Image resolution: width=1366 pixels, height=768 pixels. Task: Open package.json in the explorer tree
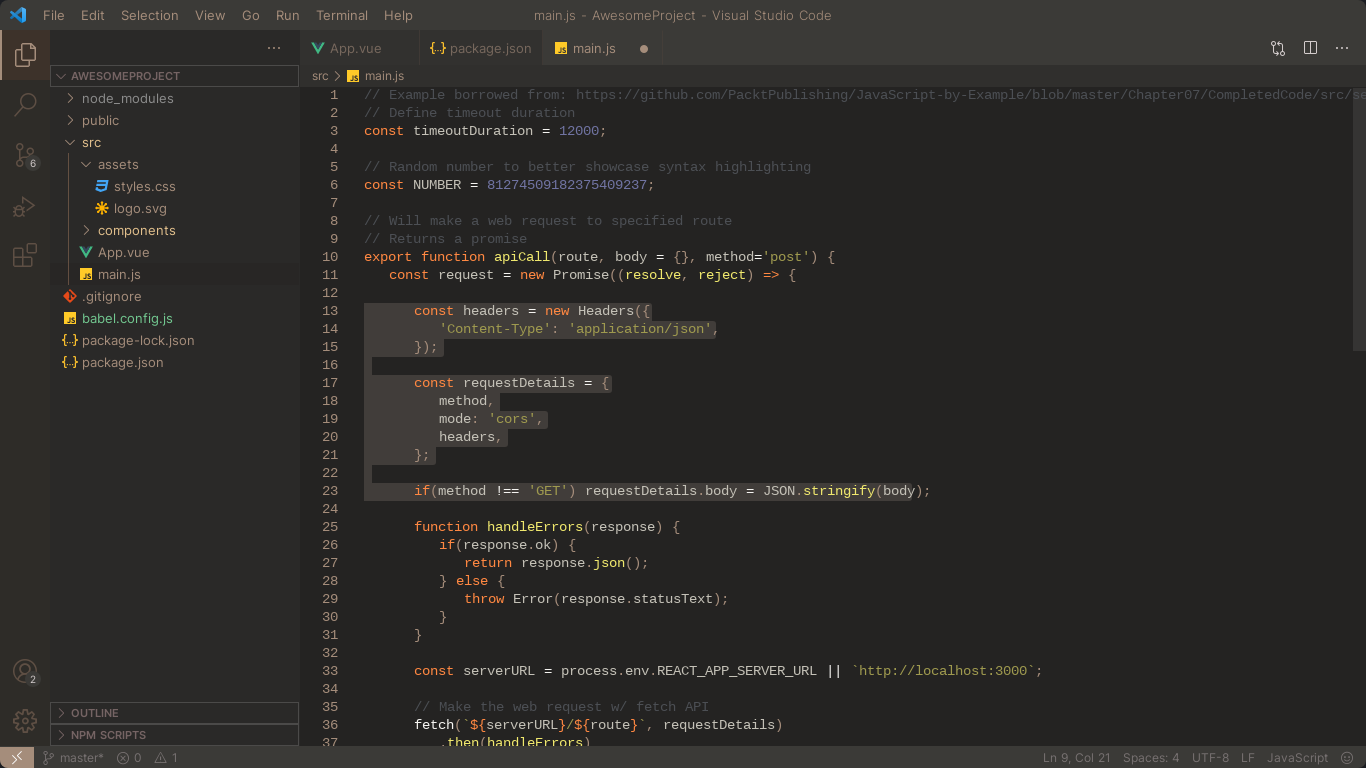click(175, 362)
